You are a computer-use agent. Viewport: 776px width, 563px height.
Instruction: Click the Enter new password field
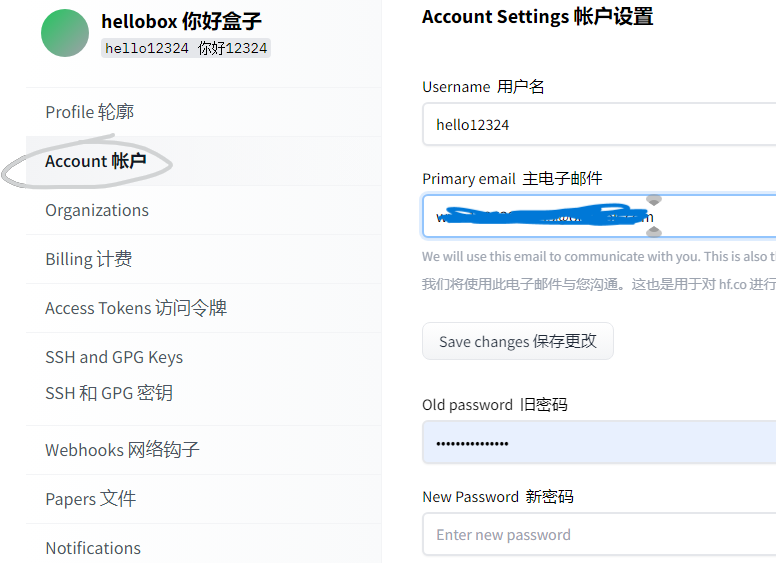(600, 535)
